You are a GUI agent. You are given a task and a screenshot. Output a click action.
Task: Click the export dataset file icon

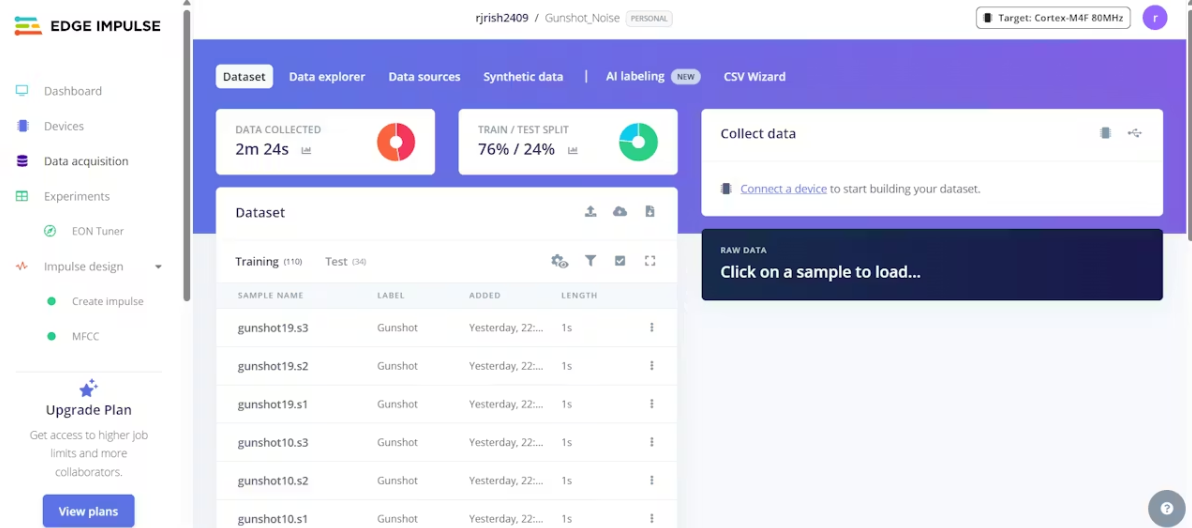point(650,211)
